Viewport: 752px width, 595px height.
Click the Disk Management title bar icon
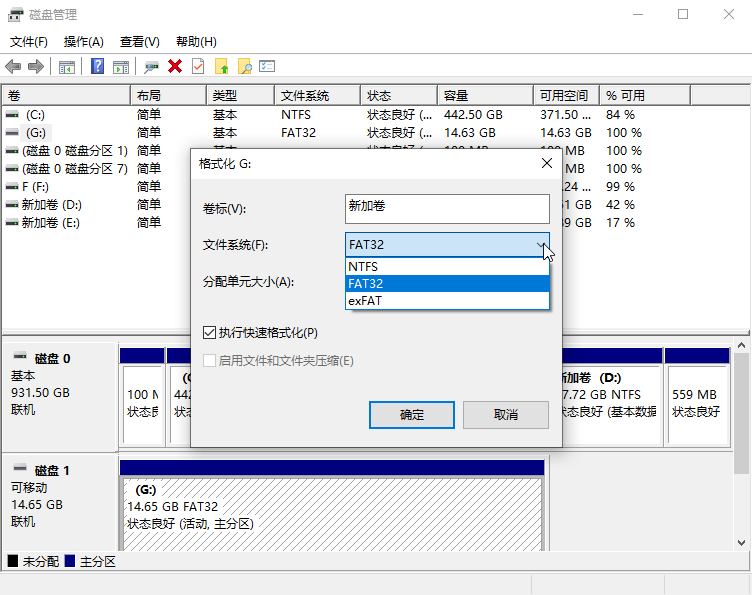[15, 15]
